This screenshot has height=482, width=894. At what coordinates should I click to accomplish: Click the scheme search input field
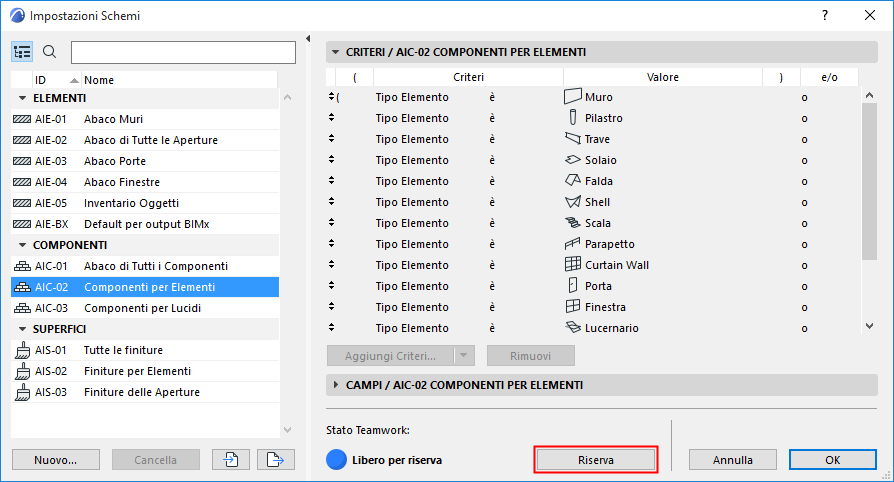pyautogui.click(x=183, y=52)
